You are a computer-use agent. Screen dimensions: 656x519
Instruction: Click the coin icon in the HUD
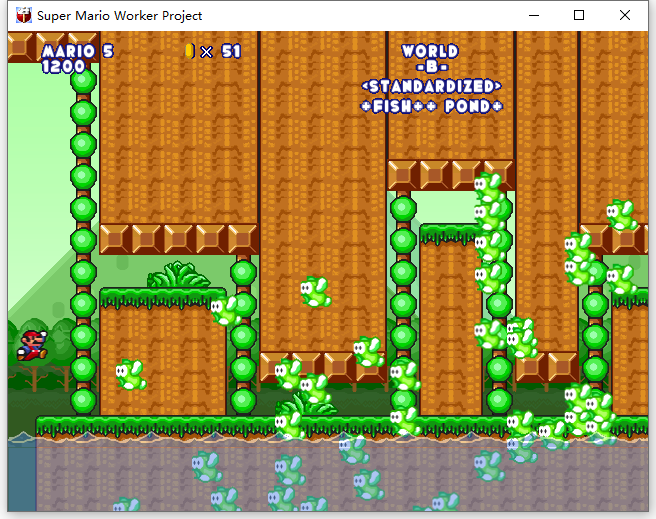pyautogui.click(x=190, y=51)
